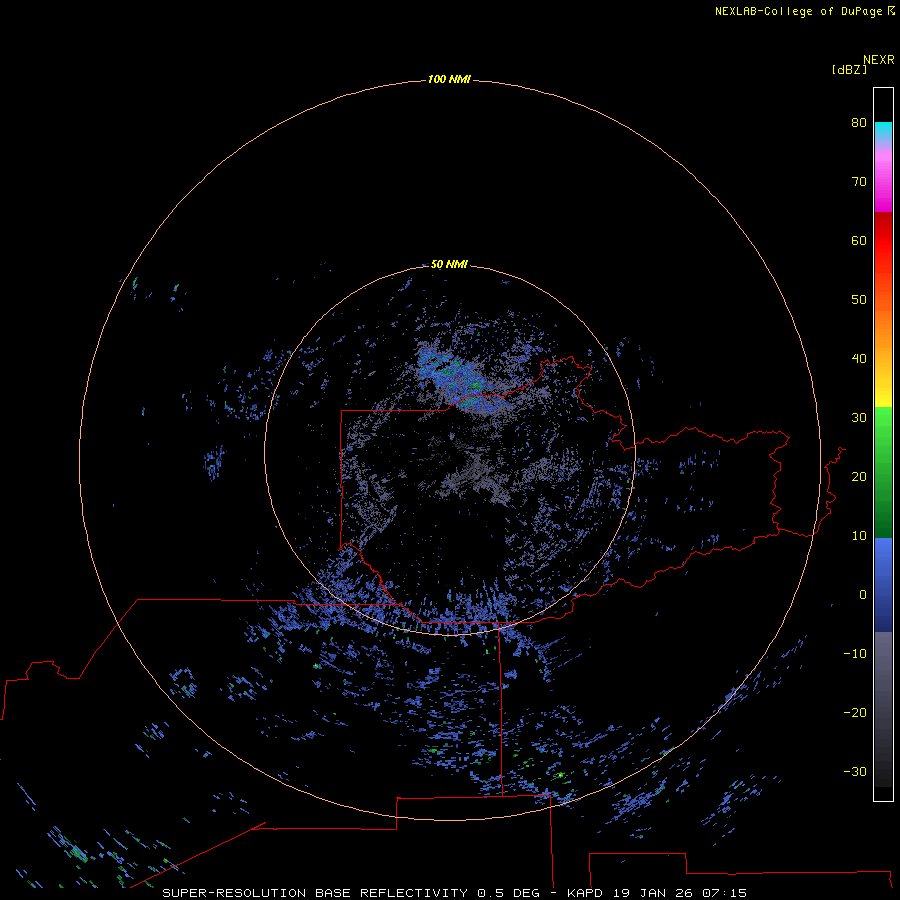Click the dBZ unit label
The height and width of the screenshot is (900, 900).
pos(849,69)
